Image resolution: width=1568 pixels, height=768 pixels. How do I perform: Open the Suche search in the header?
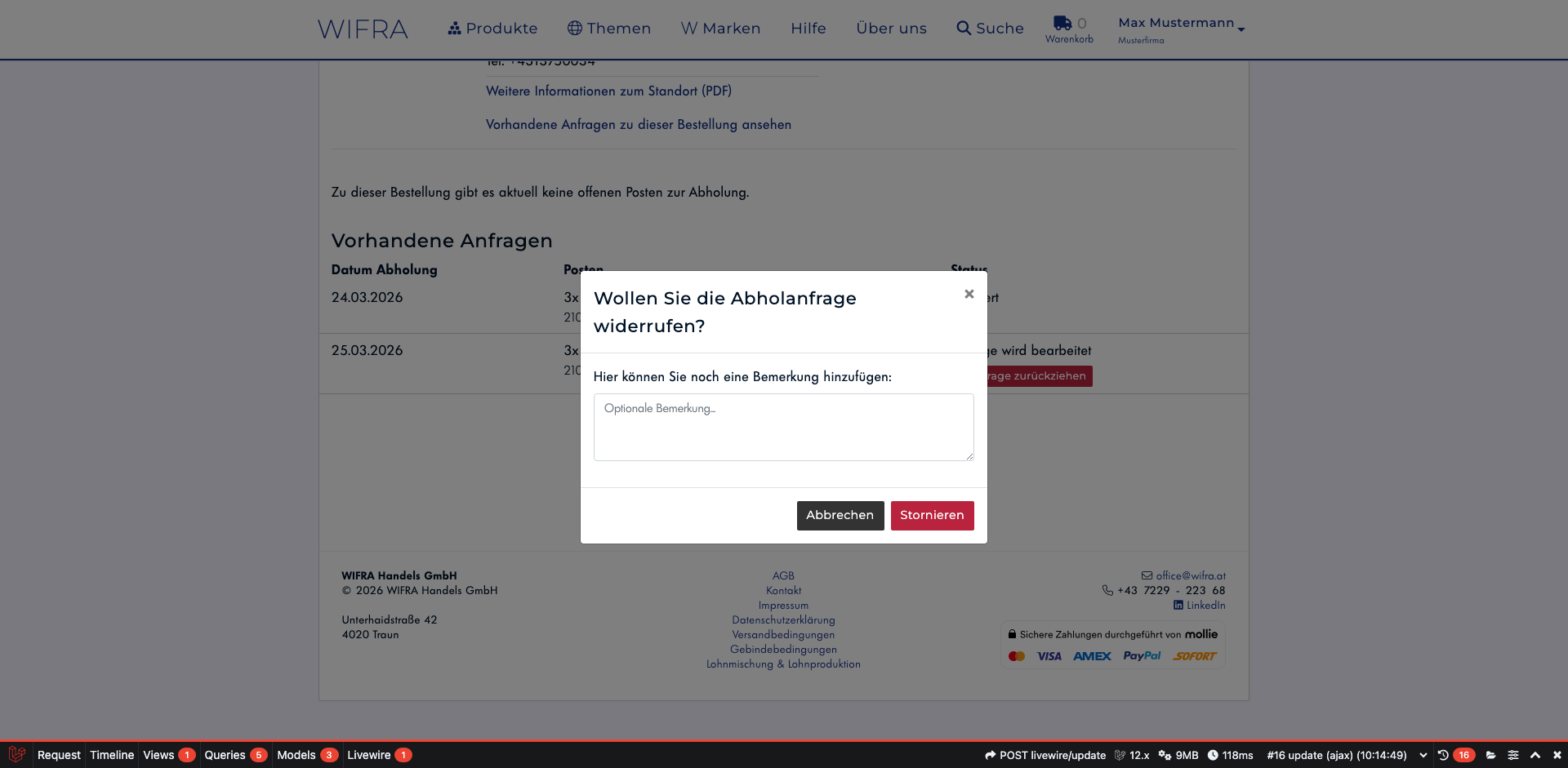(990, 29)
